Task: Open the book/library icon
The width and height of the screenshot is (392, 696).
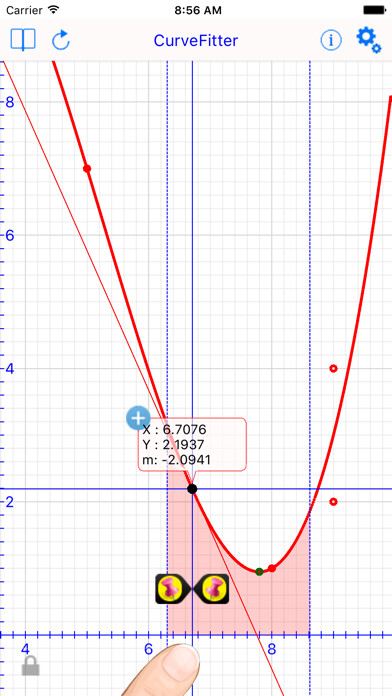Action: [23, 40]
